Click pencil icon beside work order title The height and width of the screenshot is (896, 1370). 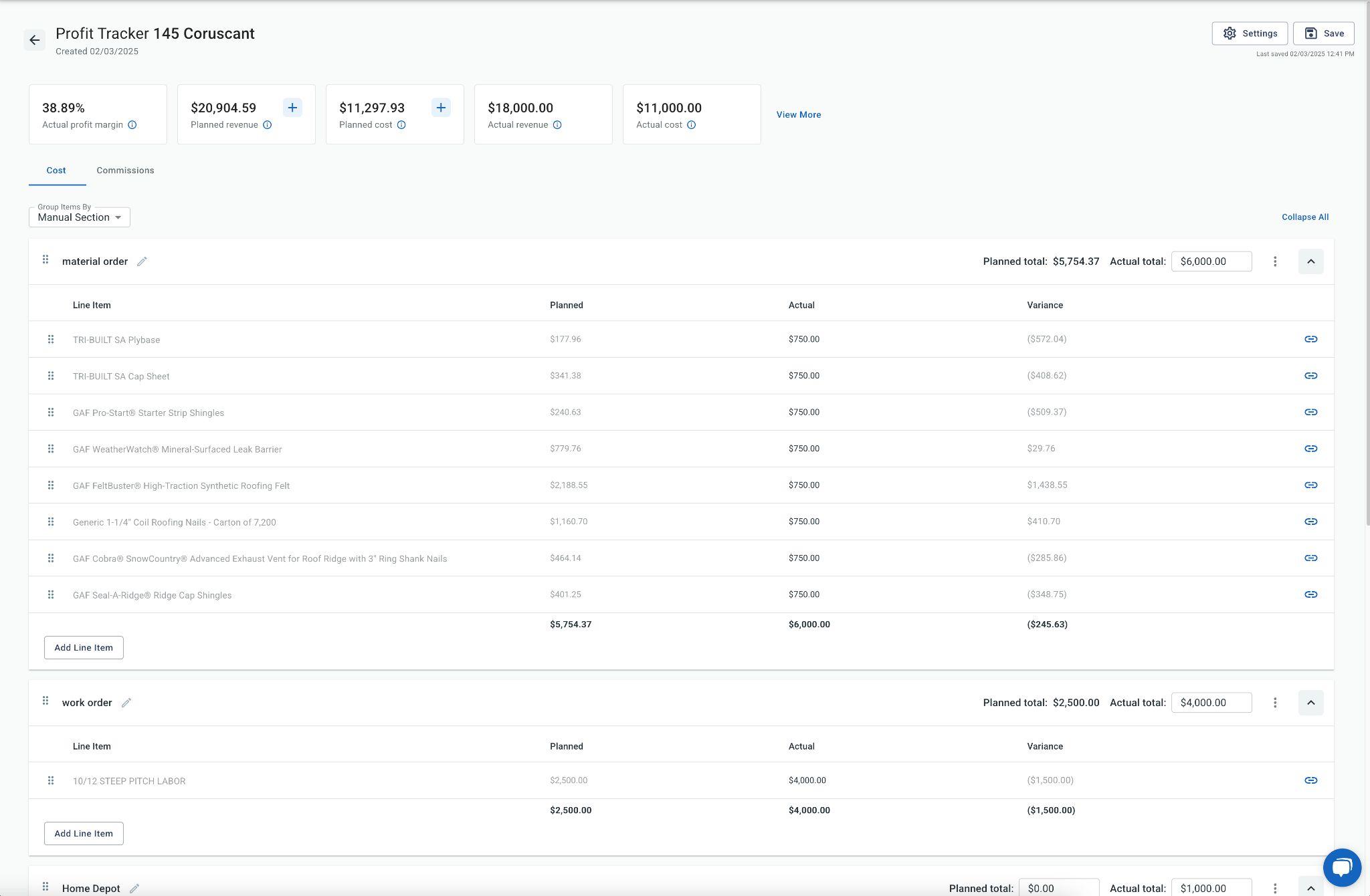click(x=126, y=703)
